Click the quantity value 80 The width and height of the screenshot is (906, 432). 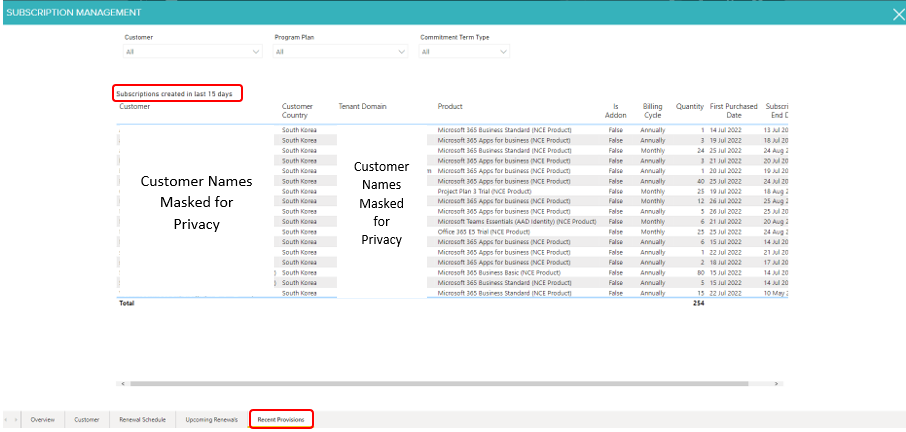click(x=700, y=273)
